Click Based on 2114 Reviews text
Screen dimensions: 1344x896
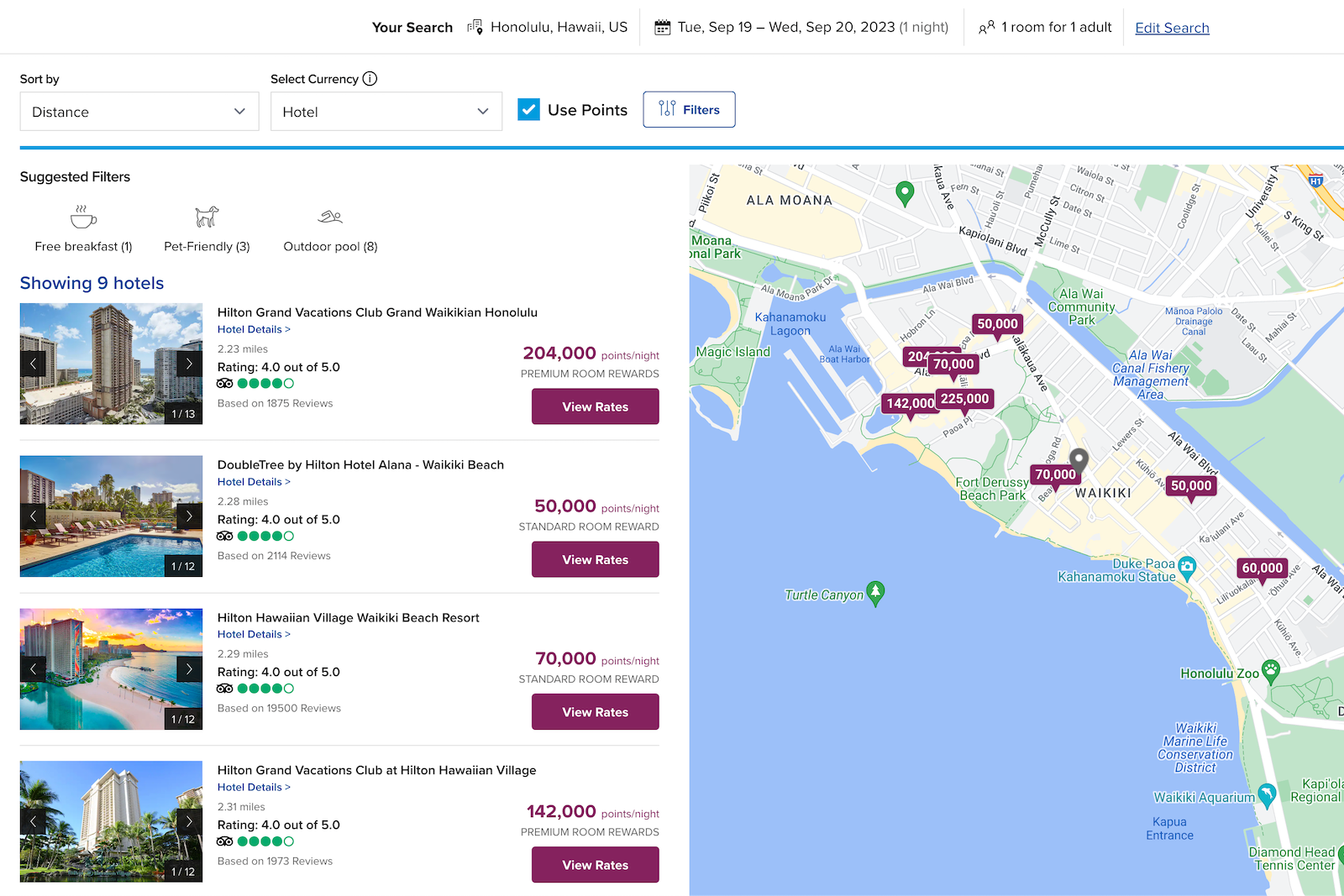point(274,556)
